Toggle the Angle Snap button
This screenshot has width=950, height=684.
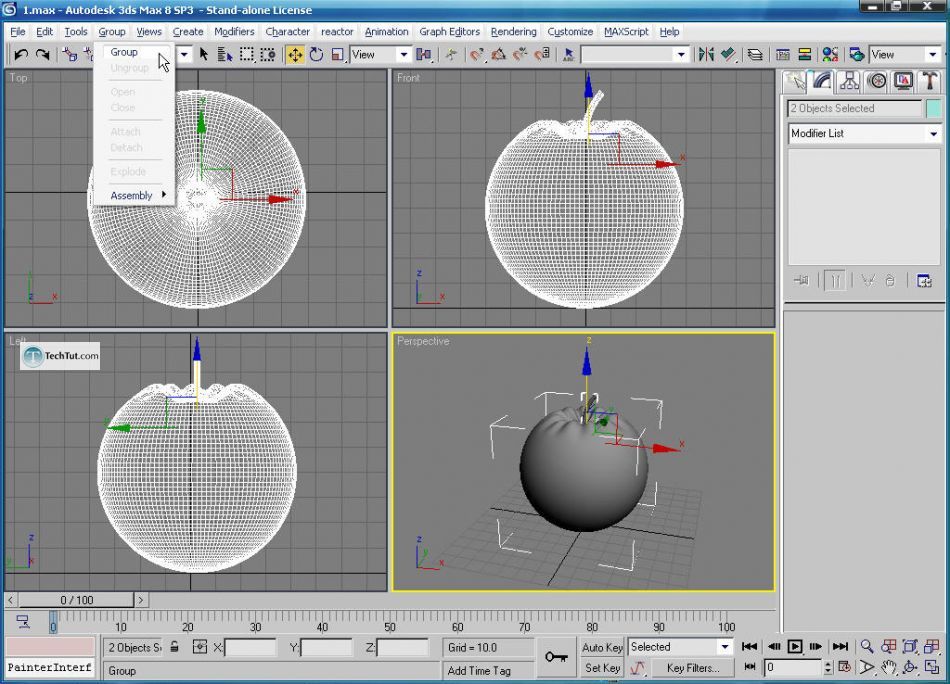pyautogui.click(x=499, y=55)
